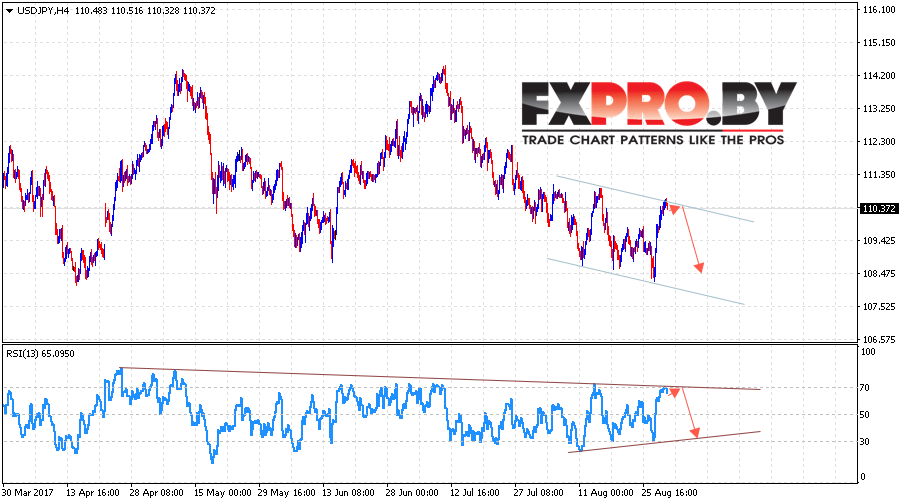Screen dimensions: 900x504
Task: Click the 11 Aug 00:00 date label
Action: (x=606, y=493)
